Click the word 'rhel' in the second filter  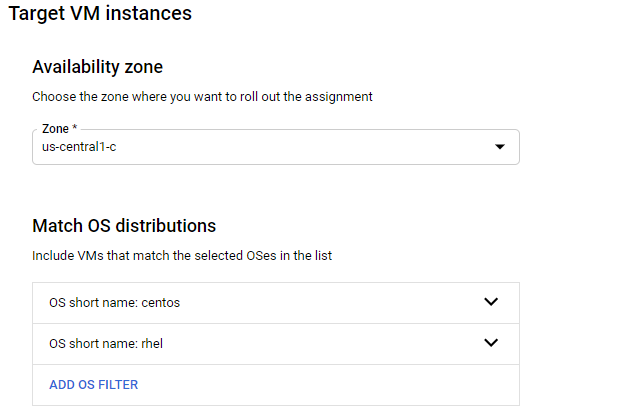154,343
